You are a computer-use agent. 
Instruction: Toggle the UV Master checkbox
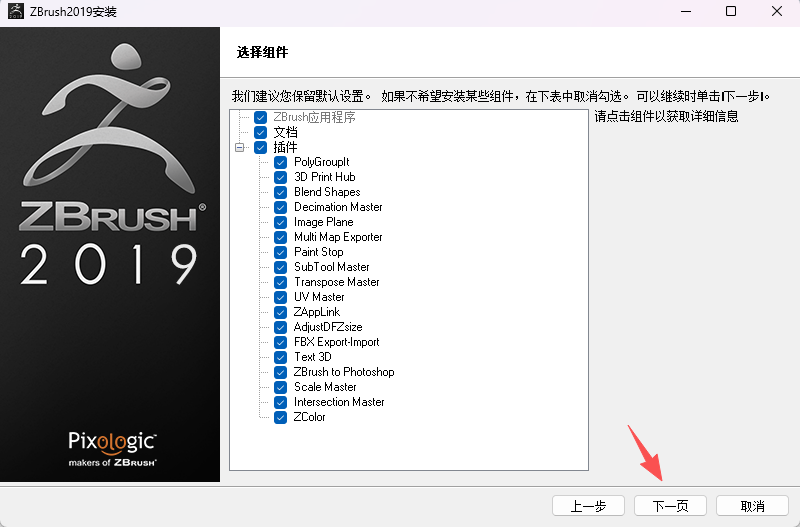coord(281,297)
